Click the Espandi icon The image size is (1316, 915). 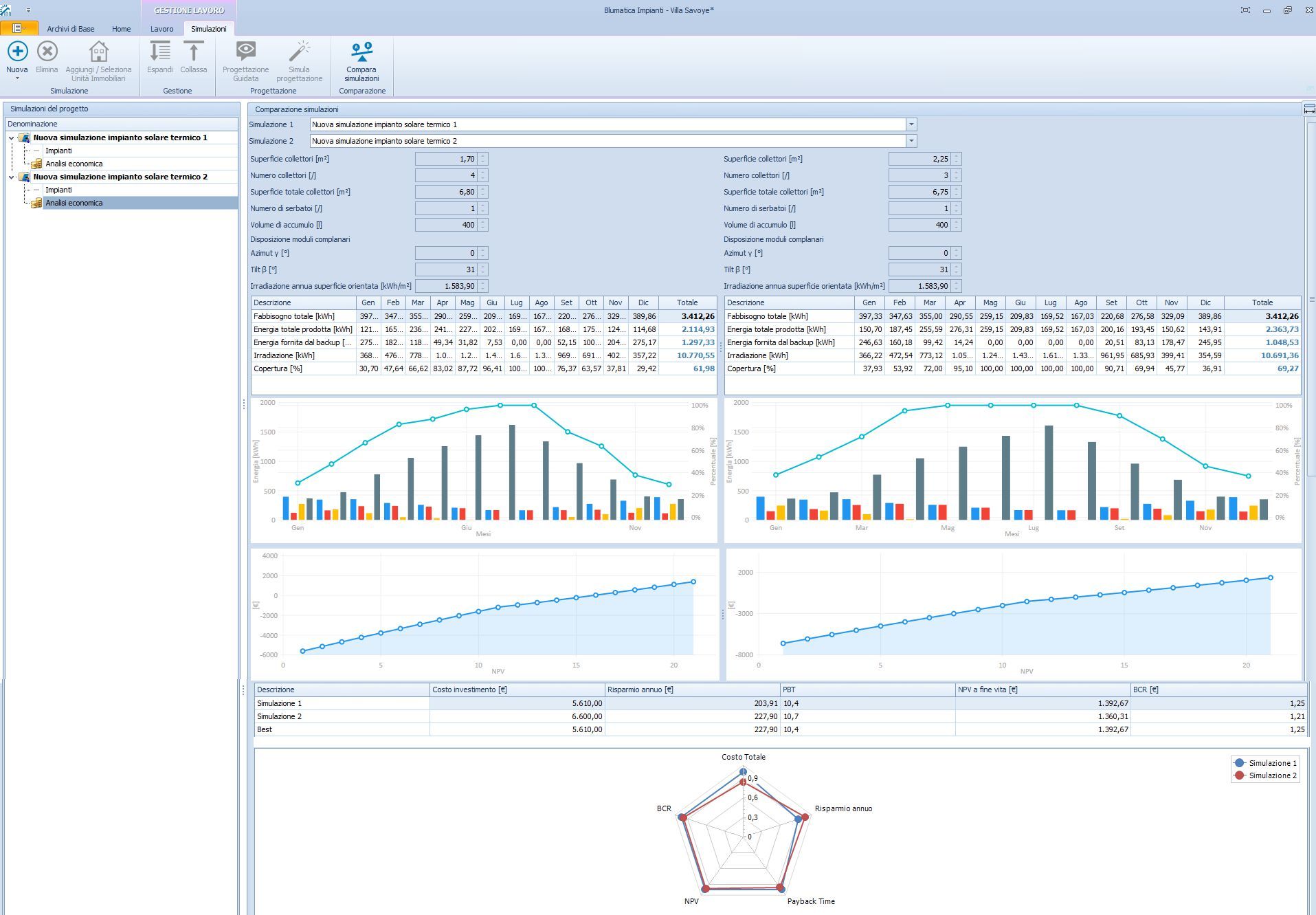pos(159,52)
